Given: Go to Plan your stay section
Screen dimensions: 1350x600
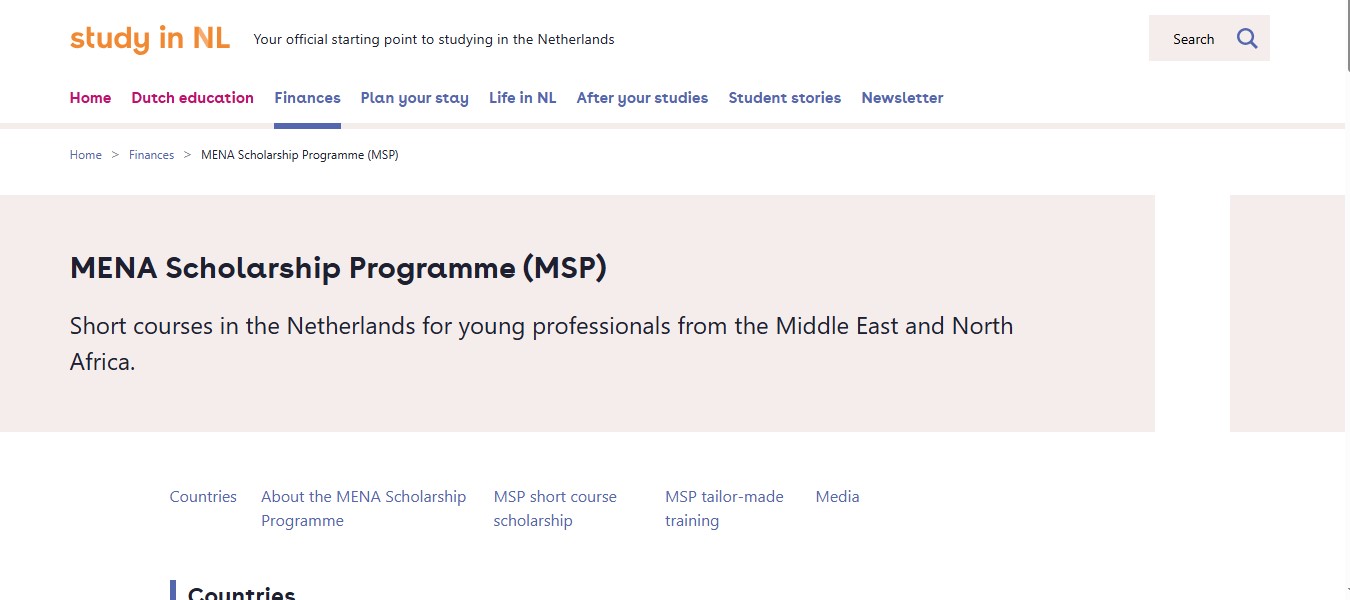Looking at the screenshot, I should (x=414, y=98).
